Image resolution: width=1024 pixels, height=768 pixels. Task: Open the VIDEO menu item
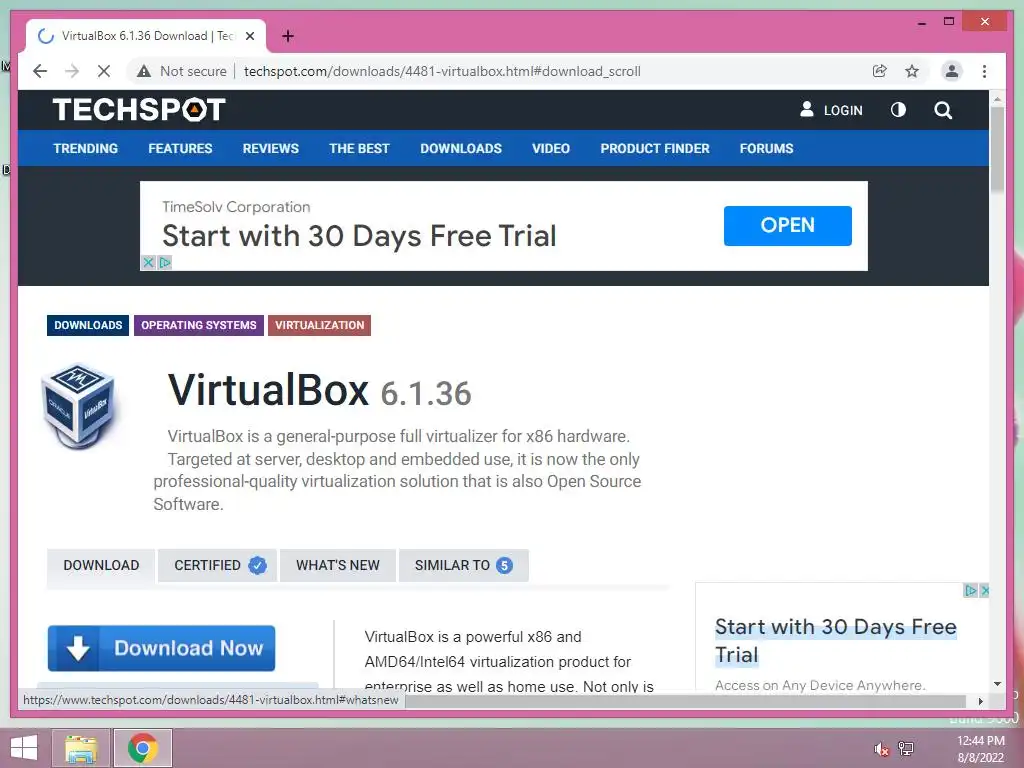click(x=551, y=148)
